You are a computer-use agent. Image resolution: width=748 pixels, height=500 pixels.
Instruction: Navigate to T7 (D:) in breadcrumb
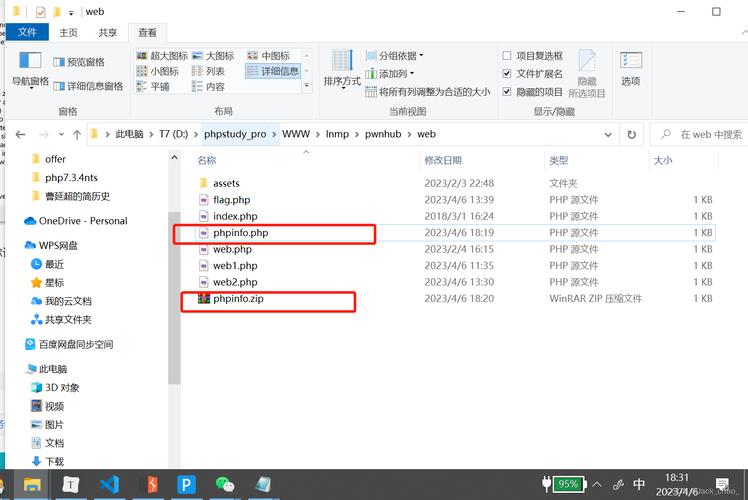[x=174, y=134]
